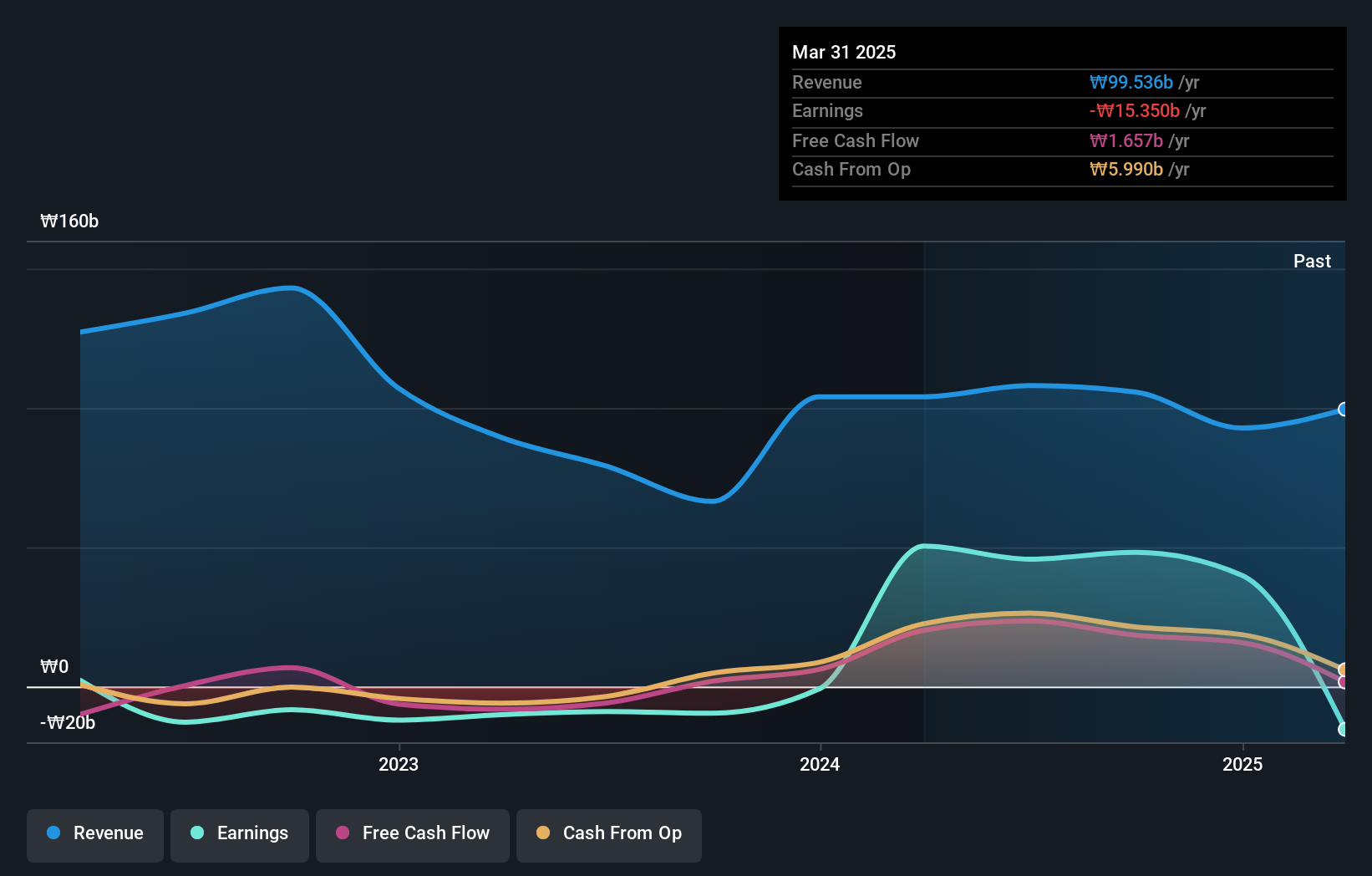Image resolution: width=1372 pixels, height=876 pixels.
Task: Toggle the Revenue legend button
Action: click(95, 835)
